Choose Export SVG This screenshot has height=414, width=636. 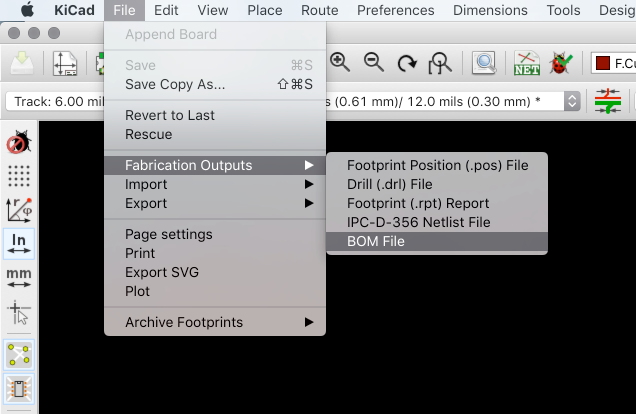(x=215, y=272)
